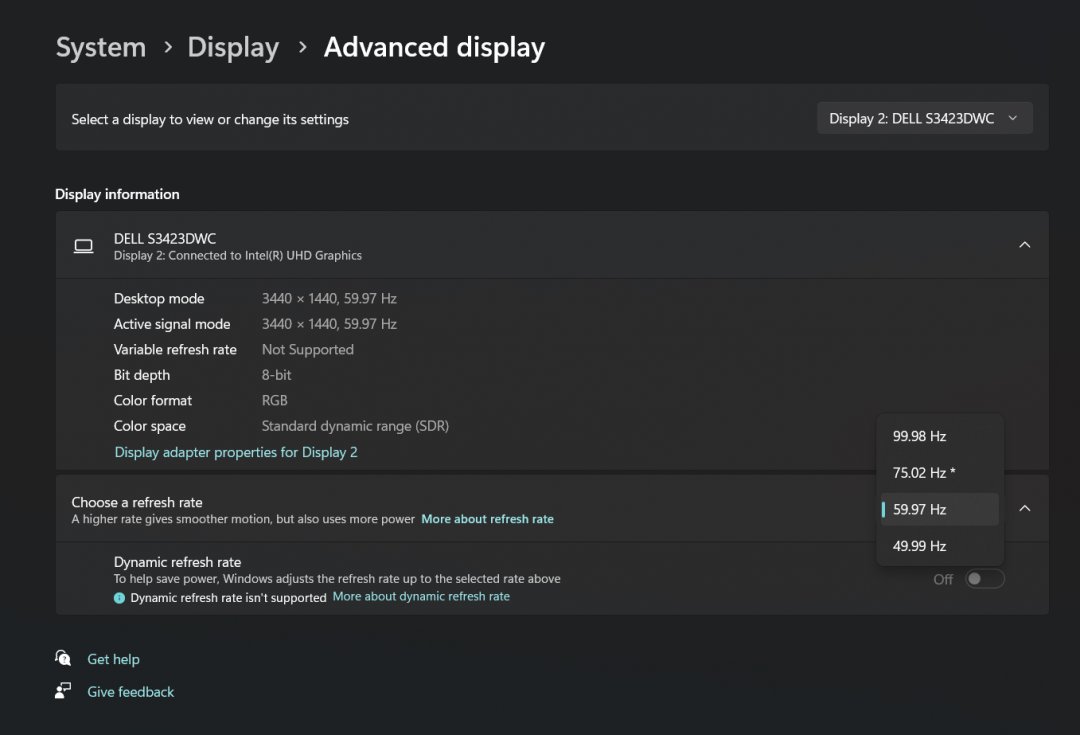The image size is (1080, 735).
Task: Click the Display information heading
Action: (x=117, y=194)
